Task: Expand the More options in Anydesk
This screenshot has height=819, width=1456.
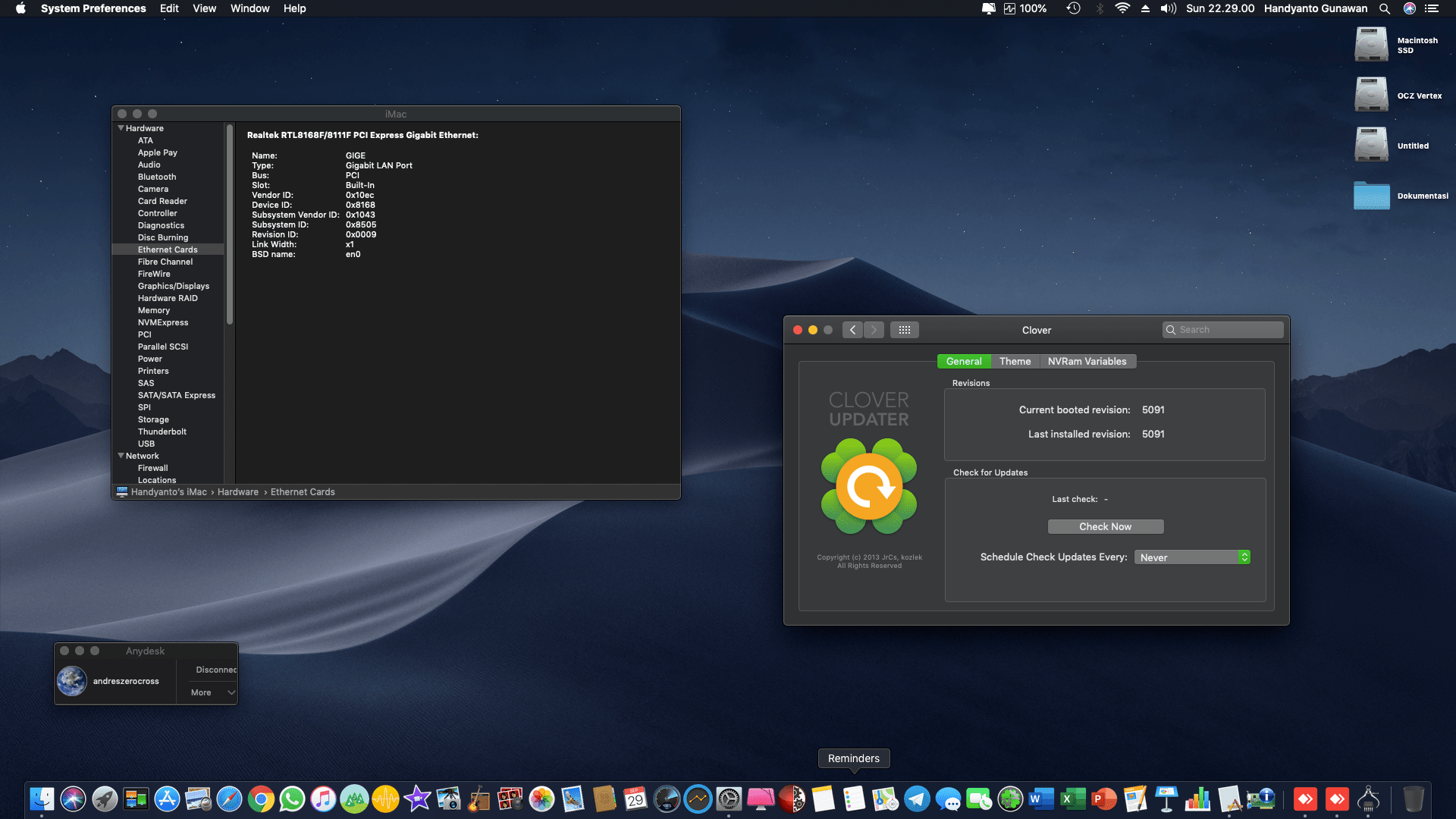Action: 209,692
